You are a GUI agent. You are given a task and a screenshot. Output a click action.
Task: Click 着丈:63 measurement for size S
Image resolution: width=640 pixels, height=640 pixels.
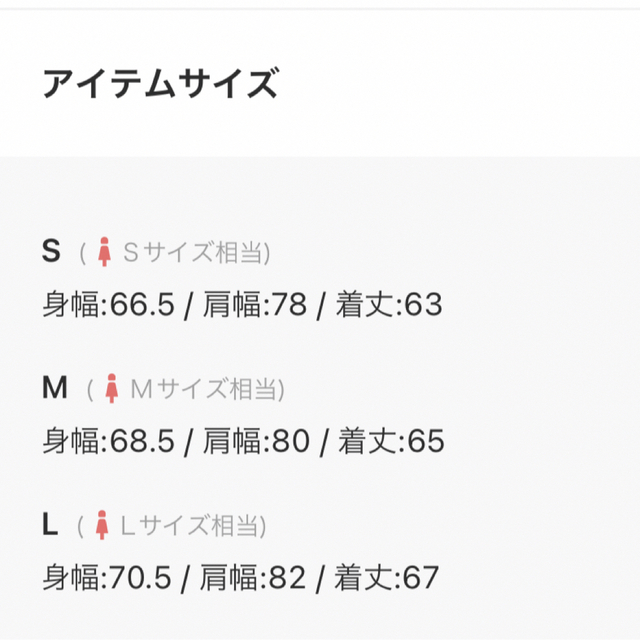point(389,304)
